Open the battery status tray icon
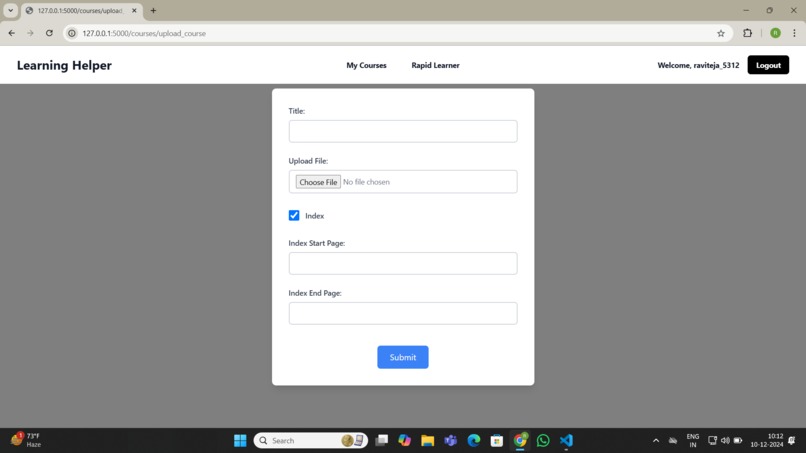This screenshot has height=453, width=806. (x=738, y=441)
